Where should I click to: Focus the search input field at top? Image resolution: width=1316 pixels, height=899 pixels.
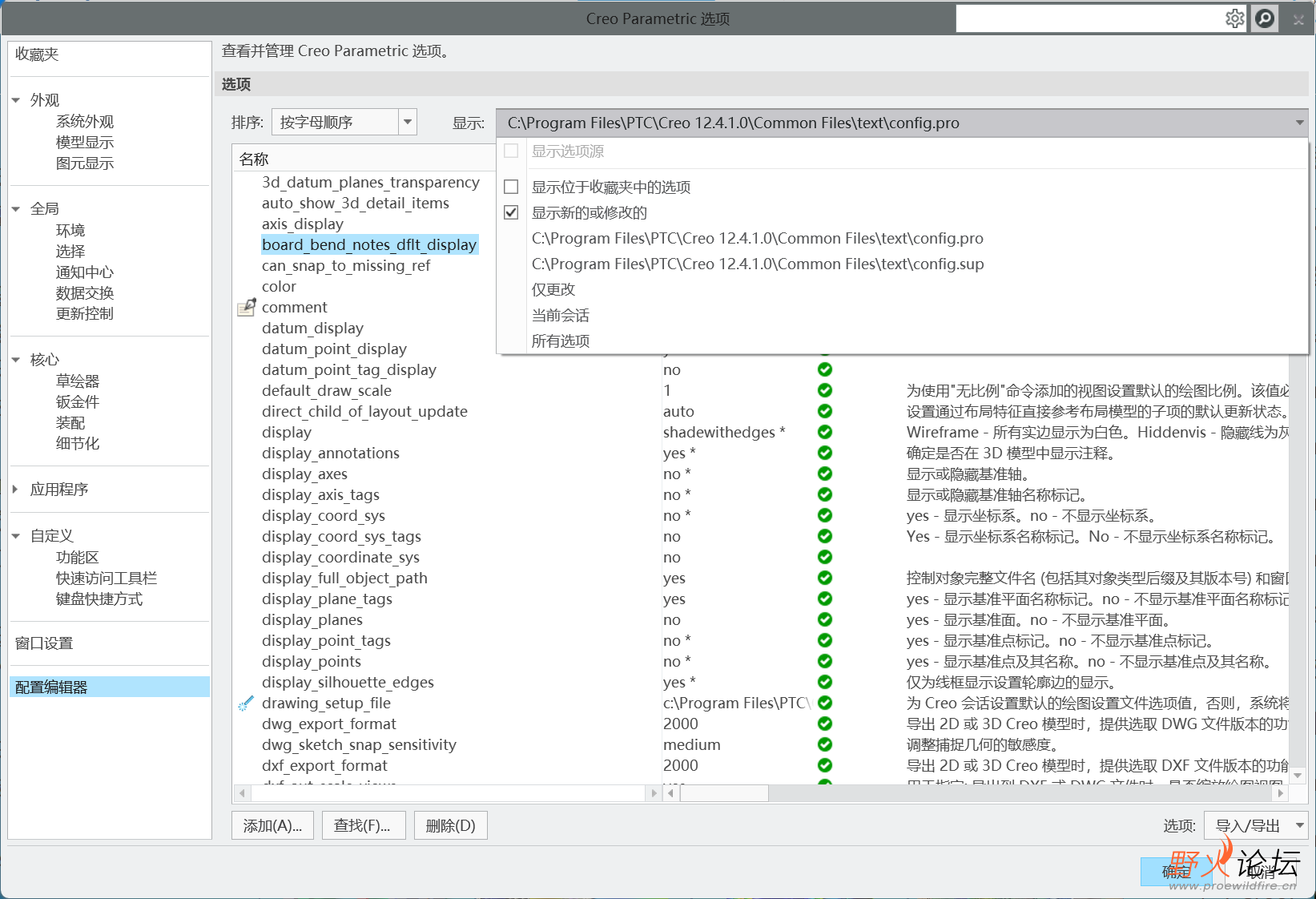1089,18
